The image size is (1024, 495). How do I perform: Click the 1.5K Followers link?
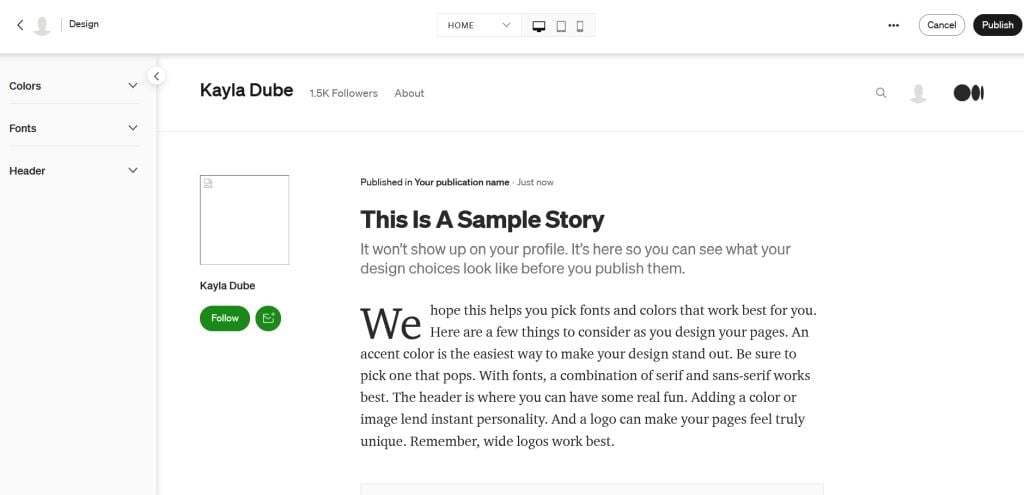click(x=344, y=93)
